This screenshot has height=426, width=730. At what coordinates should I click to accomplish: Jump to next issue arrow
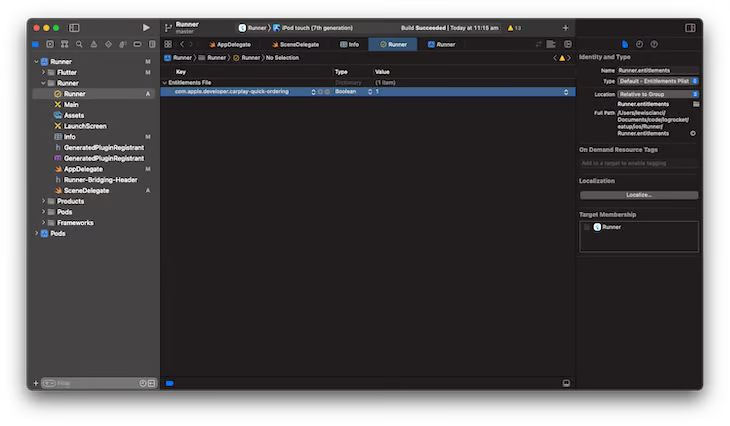tap(569, 58)
